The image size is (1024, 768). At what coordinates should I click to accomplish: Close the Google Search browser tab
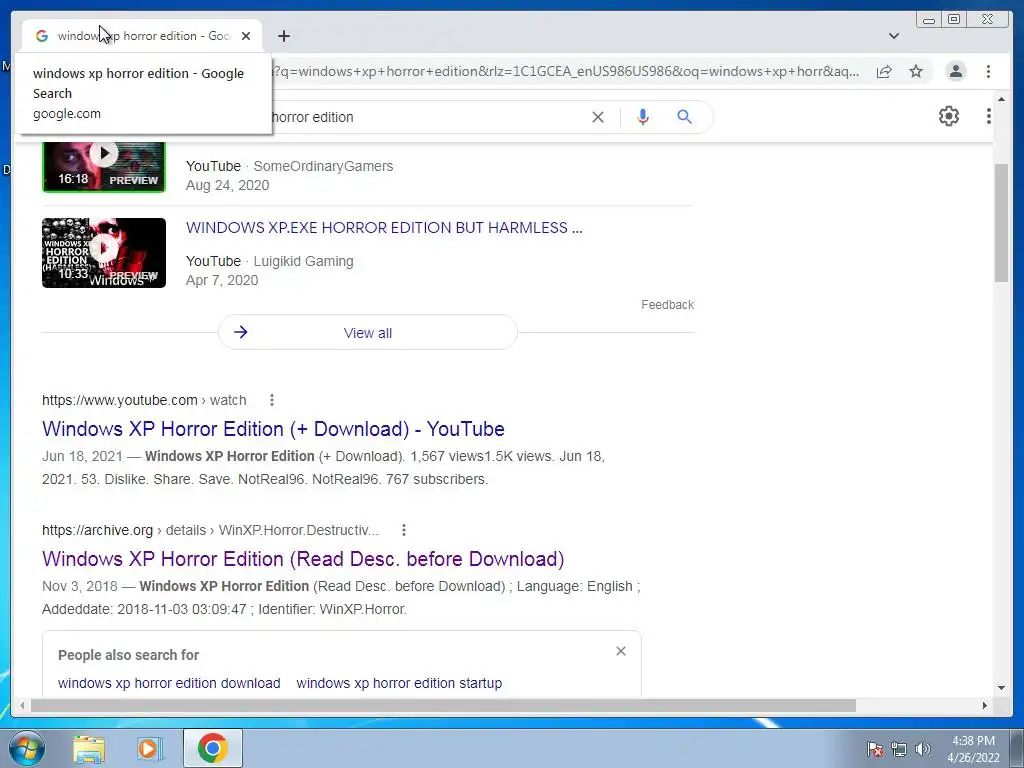click(x=246, y=36)
